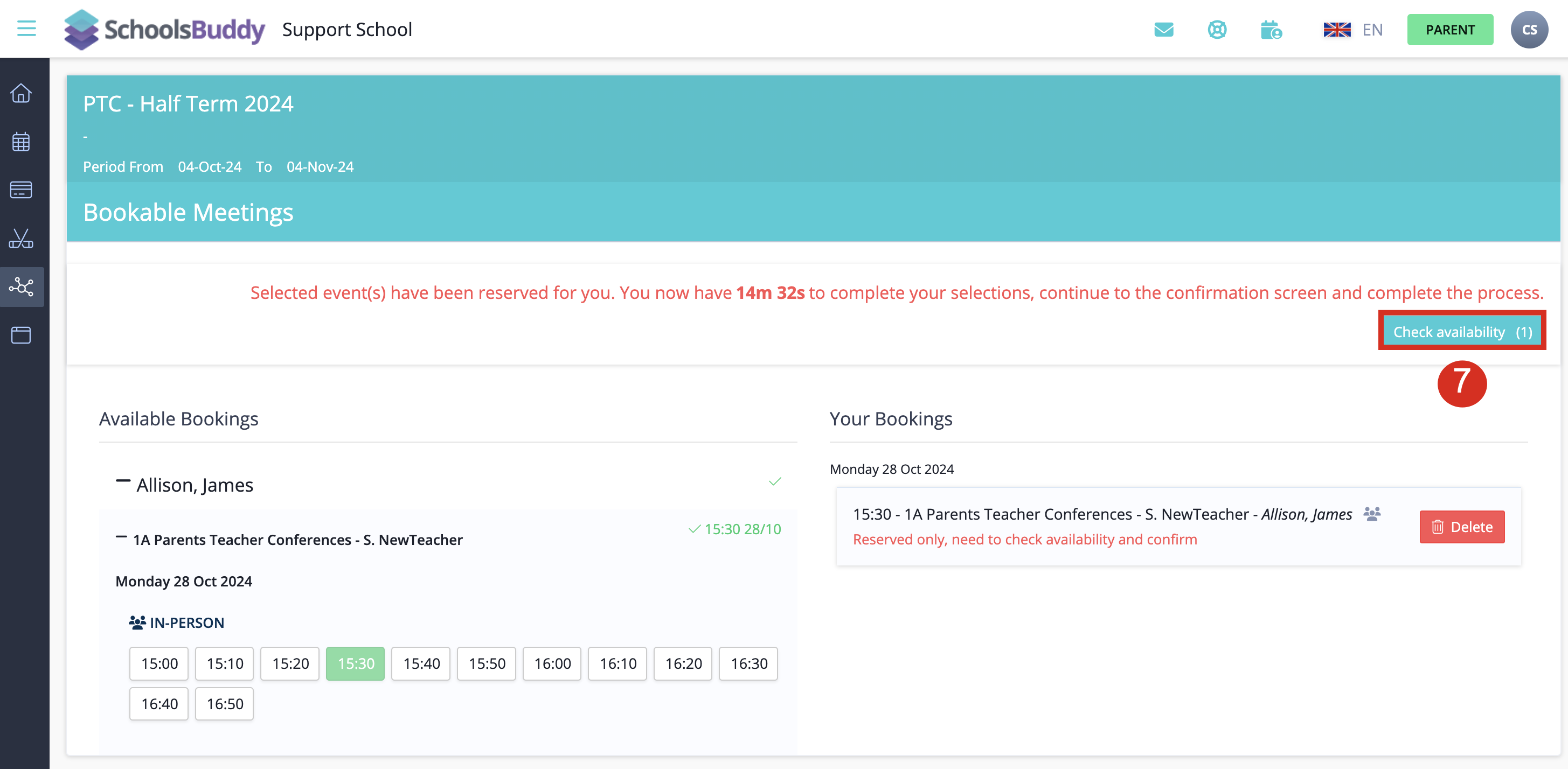Delete the 15:30 booking

pyautogui.click(x=1461, y=527)
